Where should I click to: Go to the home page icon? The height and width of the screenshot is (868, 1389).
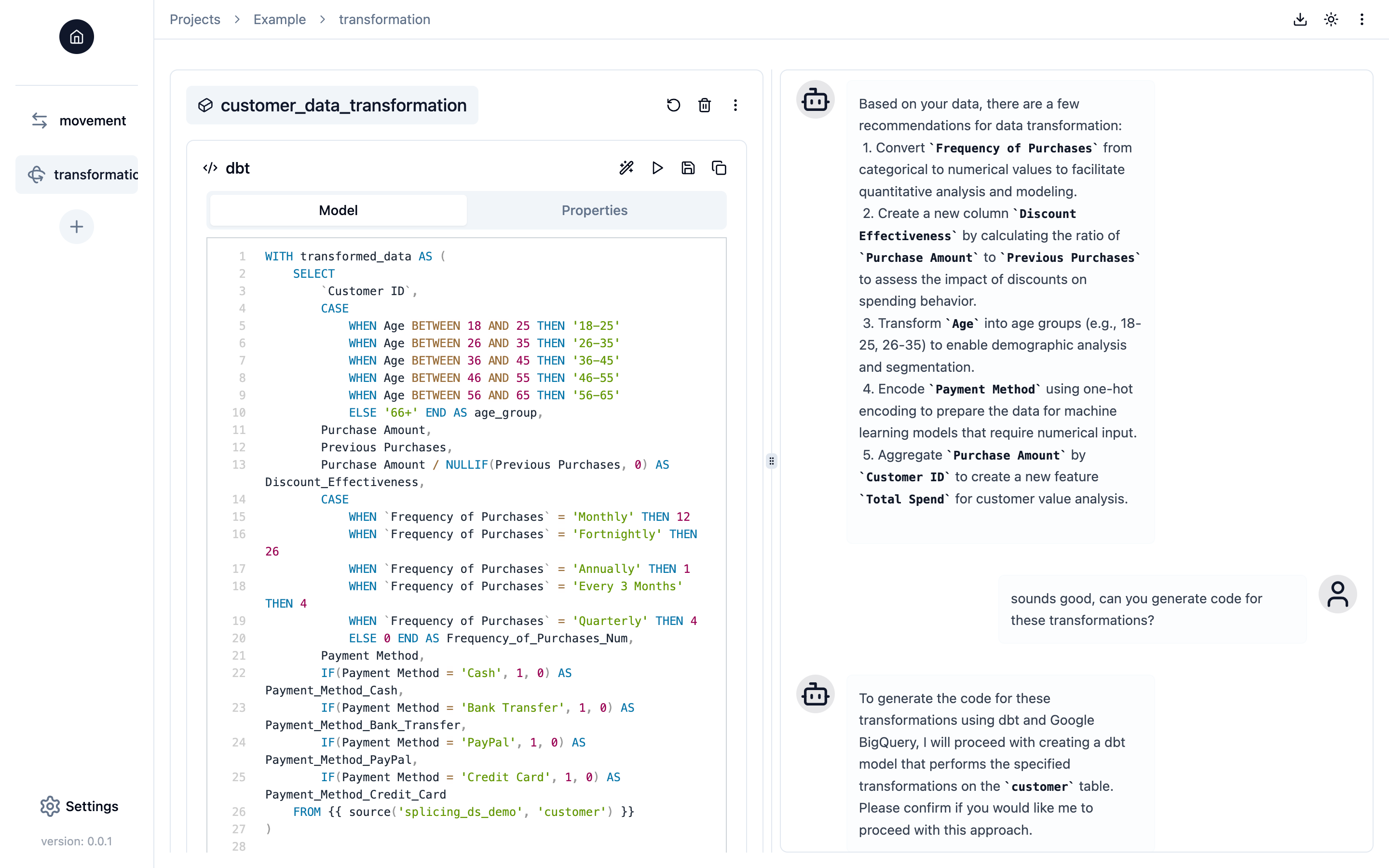pyautogui.click(x=76, y=37)
